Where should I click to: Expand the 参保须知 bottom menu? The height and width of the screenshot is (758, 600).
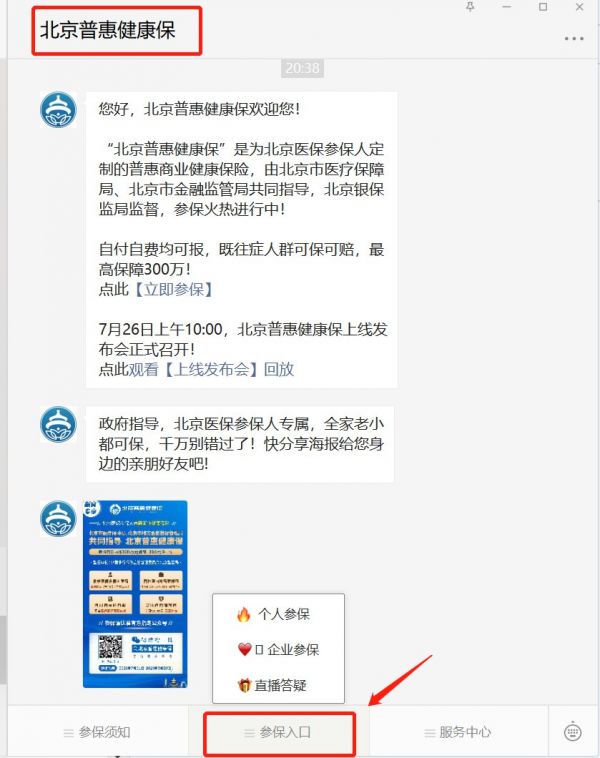(97, 732)
